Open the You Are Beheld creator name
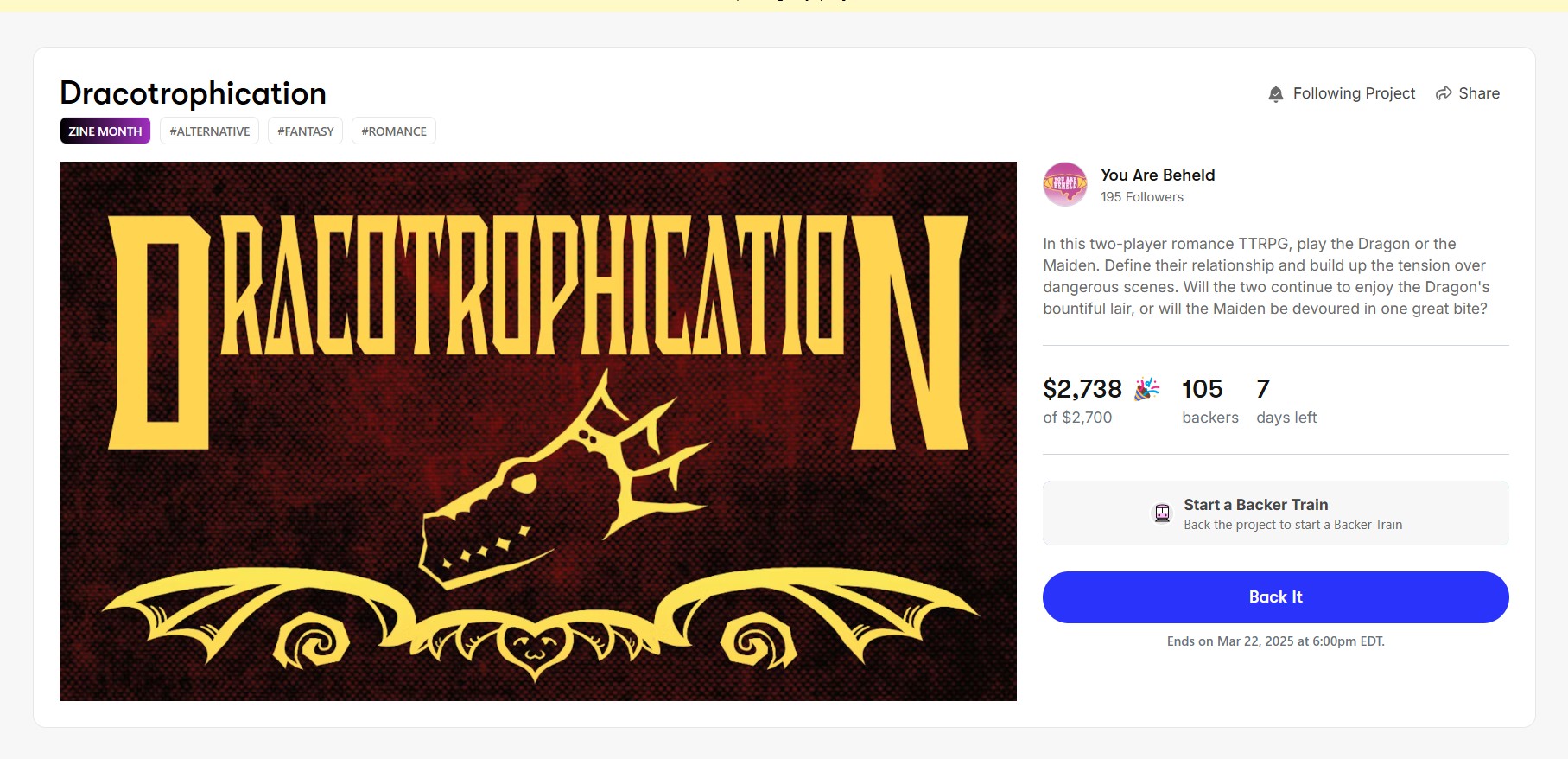The width and height of the screenshot is (1568, 759). pyautogui.click(x=1158, y=175)
